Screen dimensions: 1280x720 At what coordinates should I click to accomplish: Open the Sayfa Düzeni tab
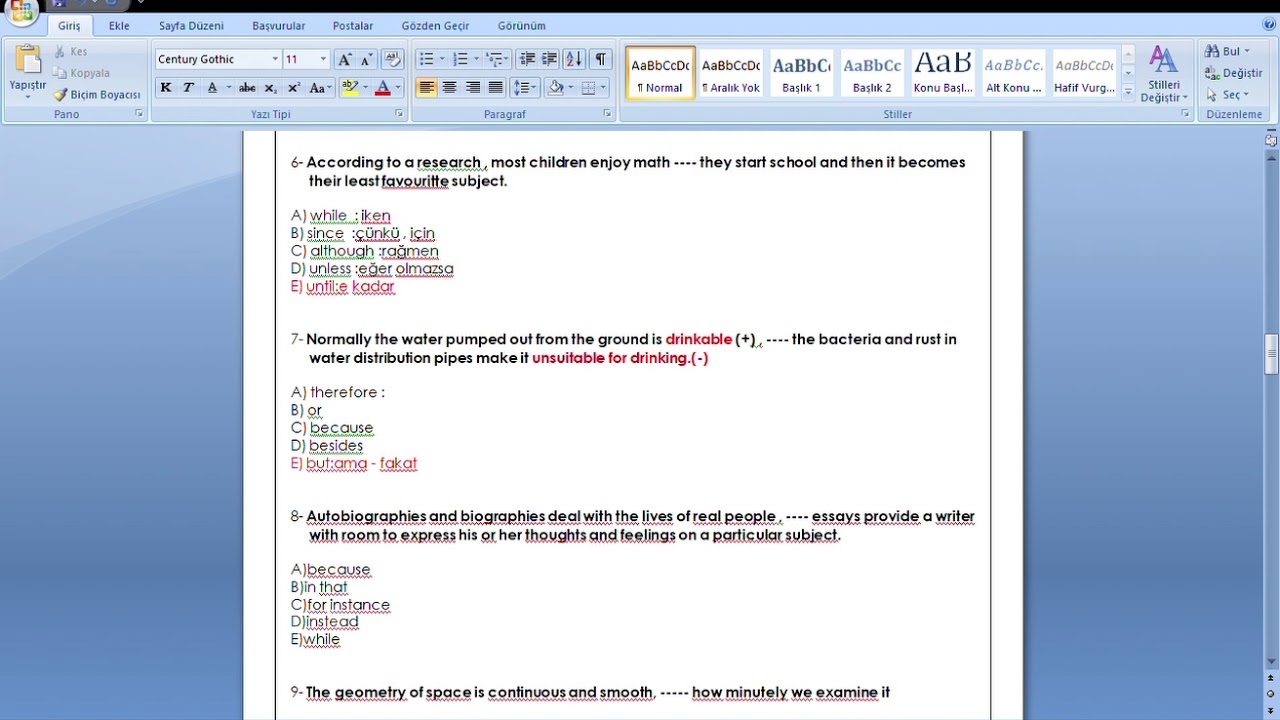click(x=191, y=26)
